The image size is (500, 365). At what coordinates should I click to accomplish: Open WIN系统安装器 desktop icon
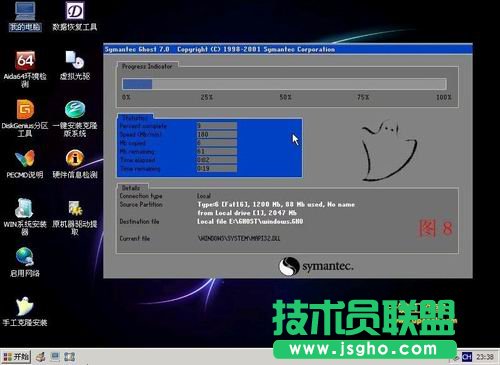(x=25, y=217)
